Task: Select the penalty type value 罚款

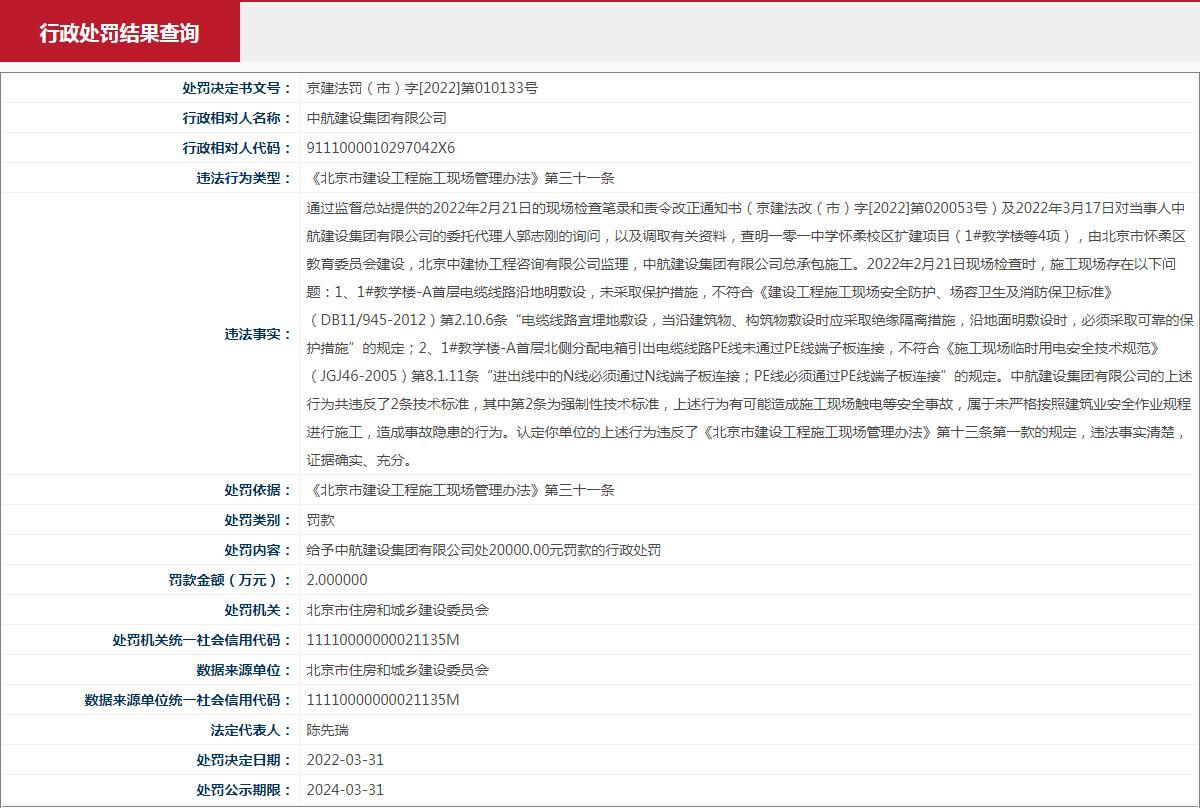Action: click(x=320, y=520)
